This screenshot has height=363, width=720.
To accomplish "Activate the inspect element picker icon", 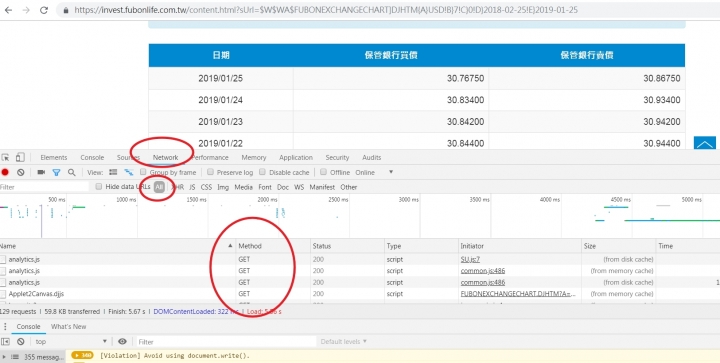I will click(x=6, y=157).
